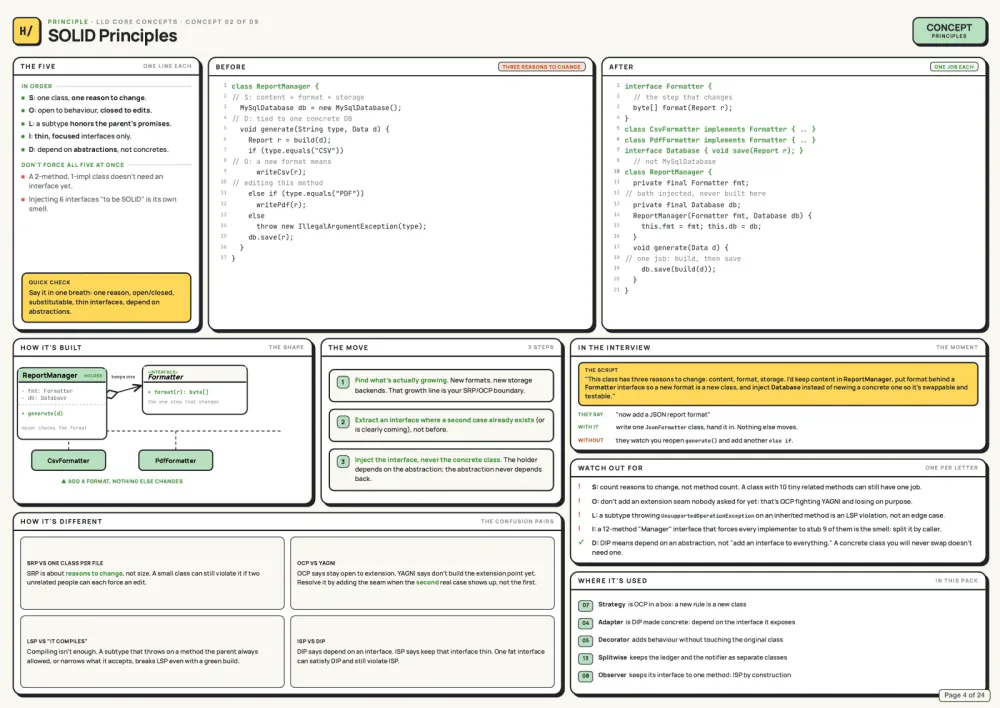
Task: Click the 'IN THE INTERVIEW' panel heading
Action: pyautogui.click(x=614, y=348)
